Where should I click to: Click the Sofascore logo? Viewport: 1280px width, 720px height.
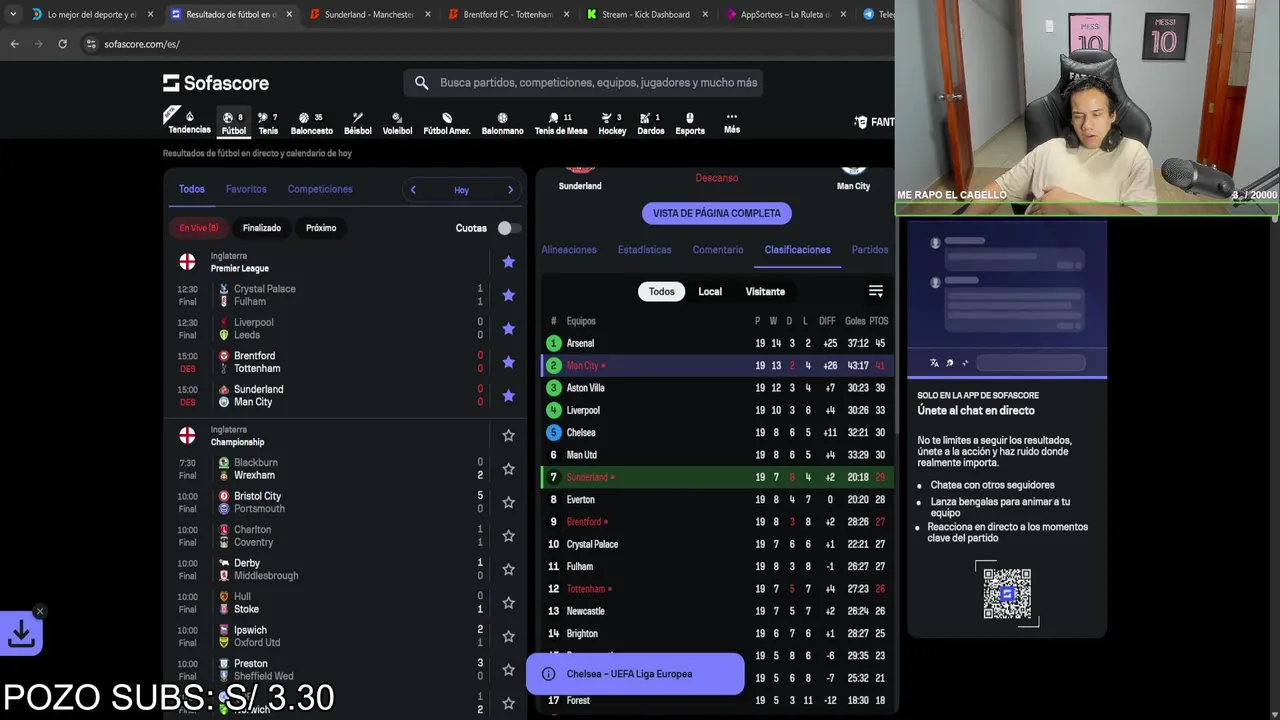tap(216, 83)
